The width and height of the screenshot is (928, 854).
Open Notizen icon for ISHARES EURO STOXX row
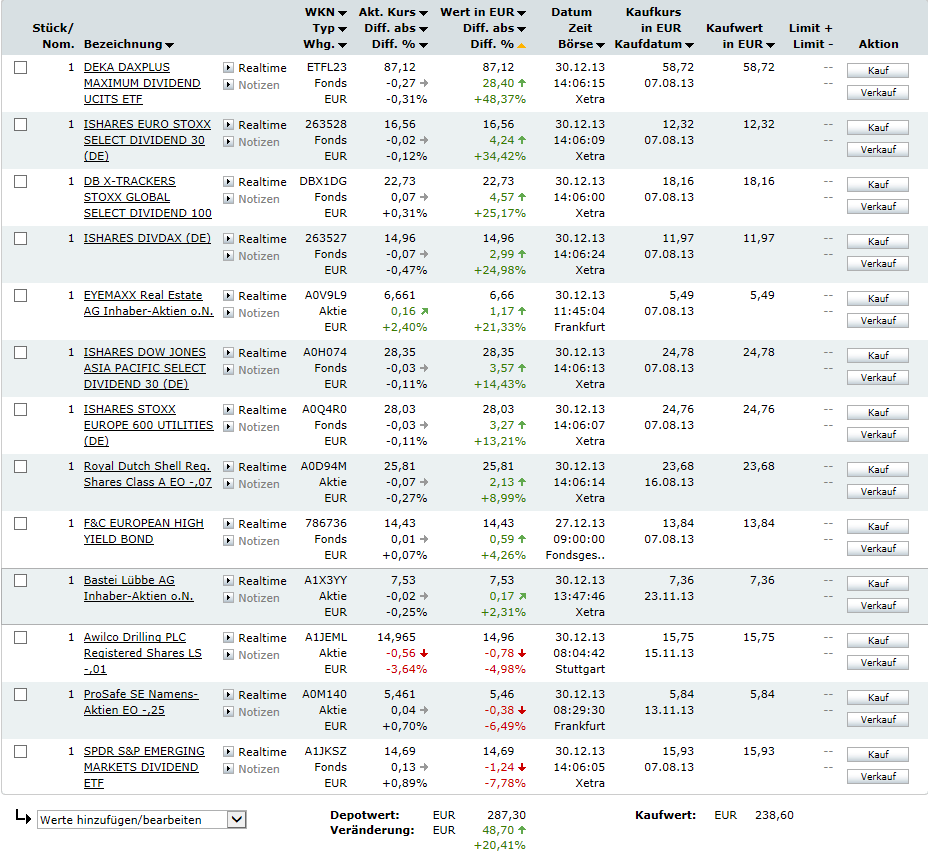tap(228, 141)
